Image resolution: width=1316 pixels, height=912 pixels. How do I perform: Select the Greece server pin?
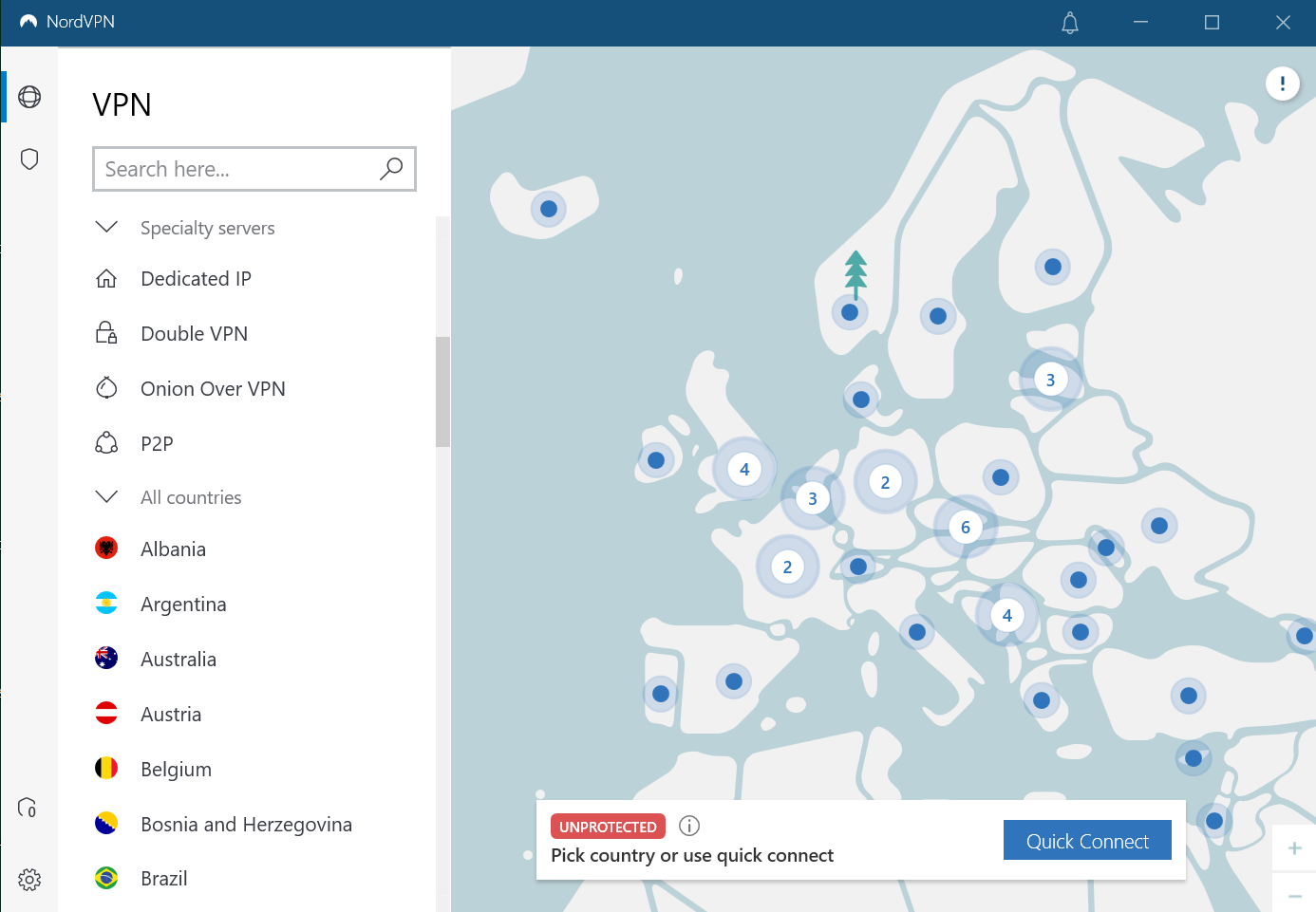tap(1042, 700)
